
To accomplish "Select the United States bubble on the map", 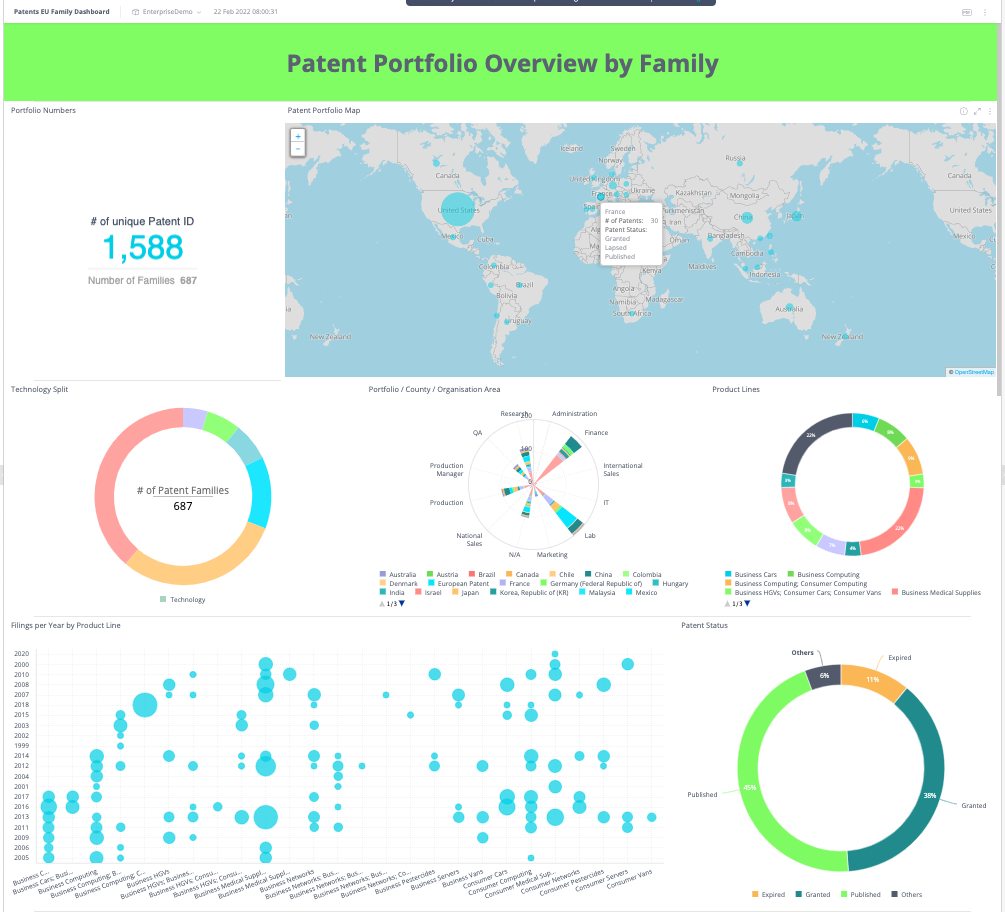I will 458,209.
